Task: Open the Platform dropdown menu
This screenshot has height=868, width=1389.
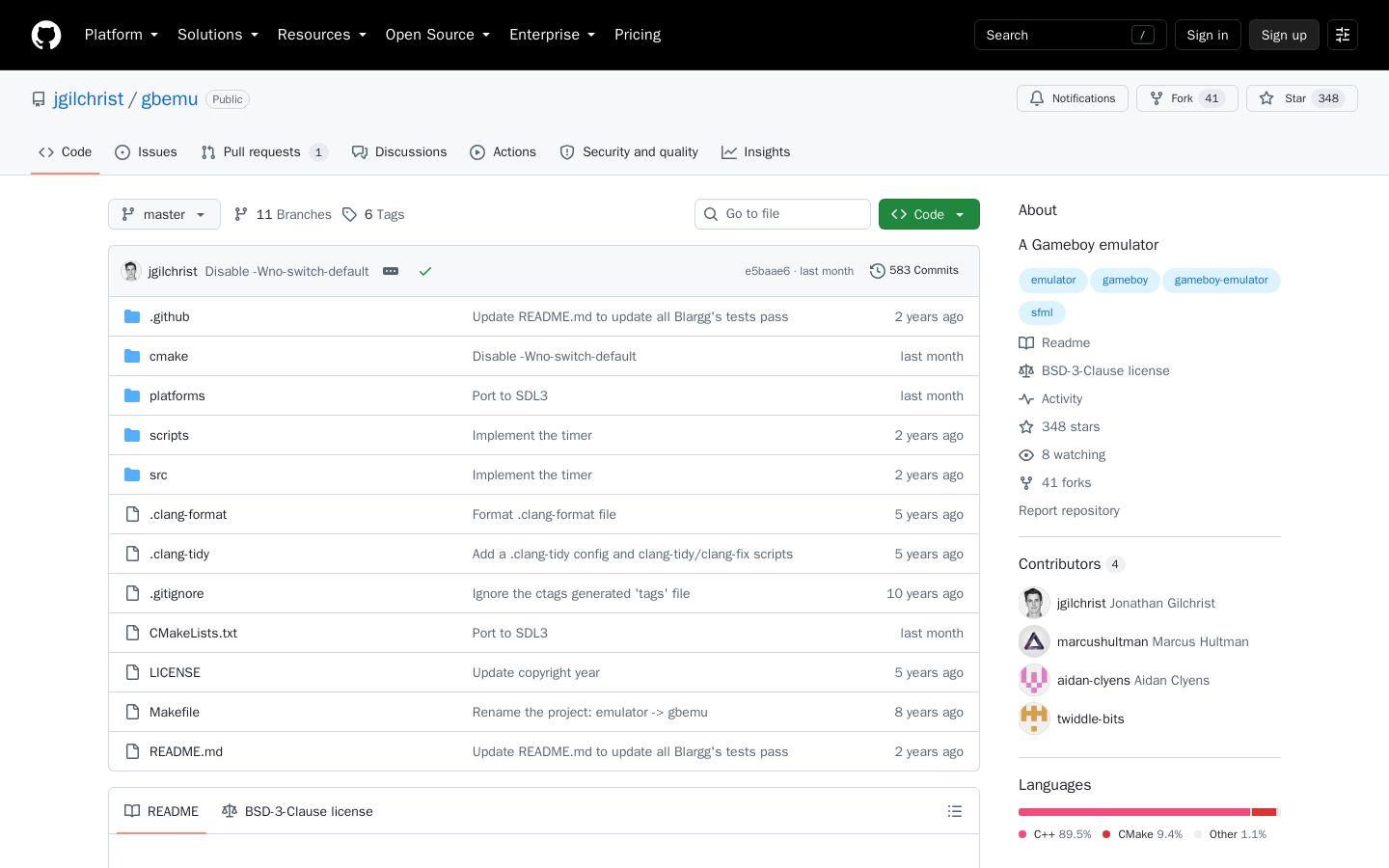Action: 122,35
